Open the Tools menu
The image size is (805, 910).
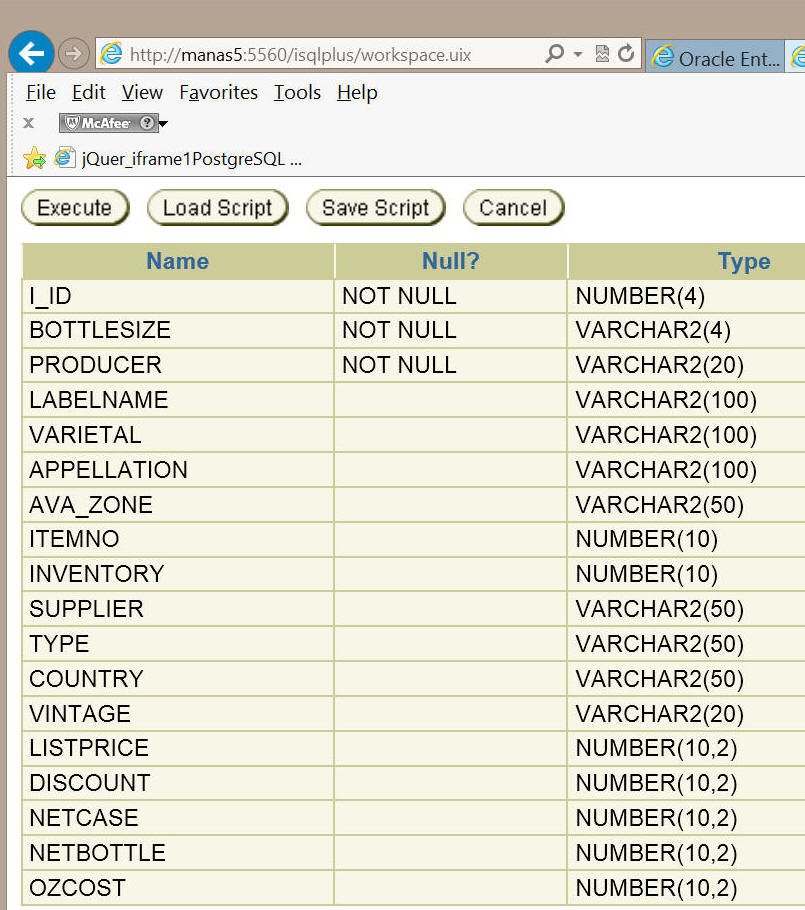(x=297, y=92)
